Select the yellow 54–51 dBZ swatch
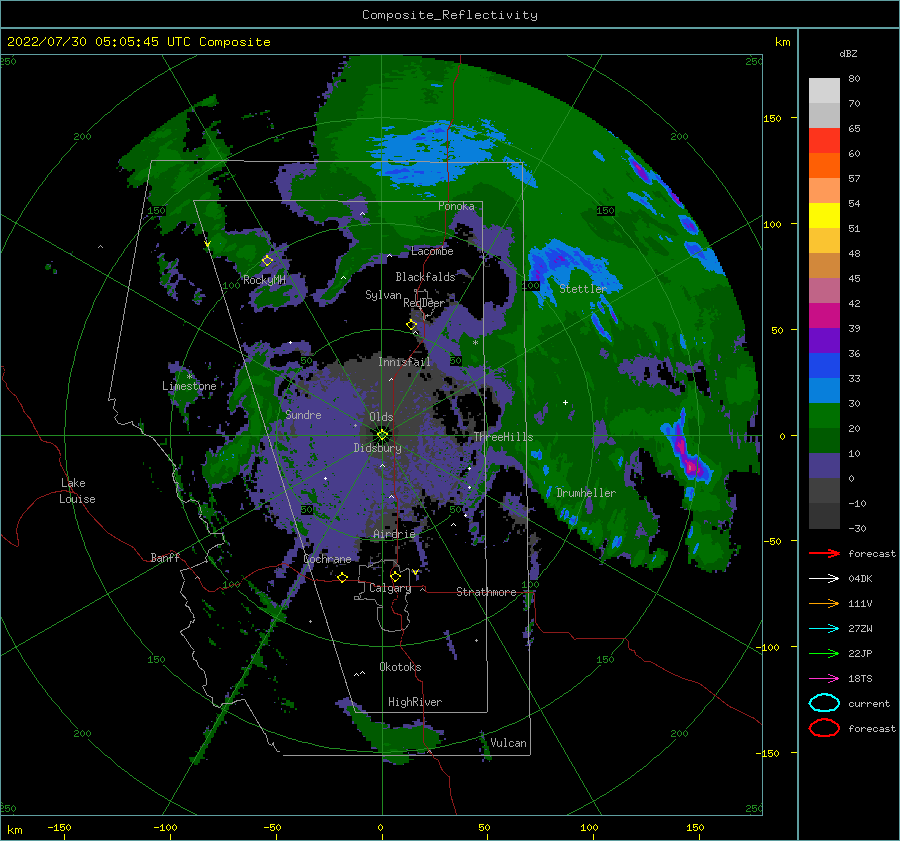Viewport: 900px width, 841px height. pos(824,215)
